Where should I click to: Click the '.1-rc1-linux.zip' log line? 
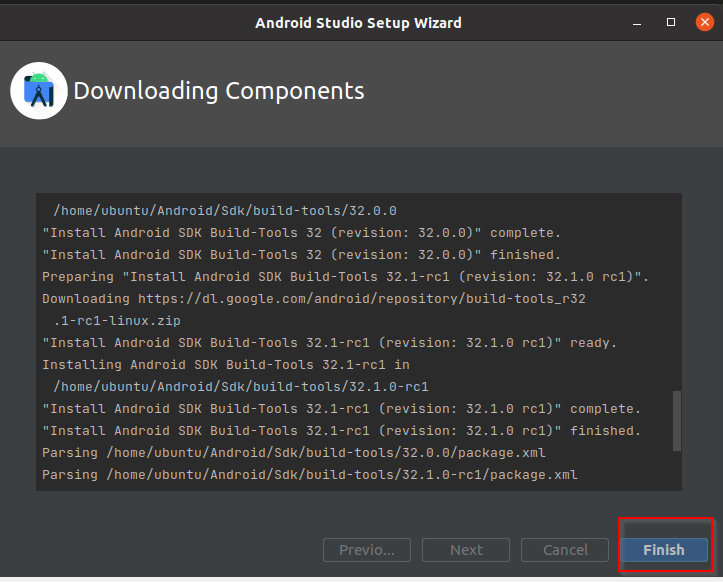point(117,321)
